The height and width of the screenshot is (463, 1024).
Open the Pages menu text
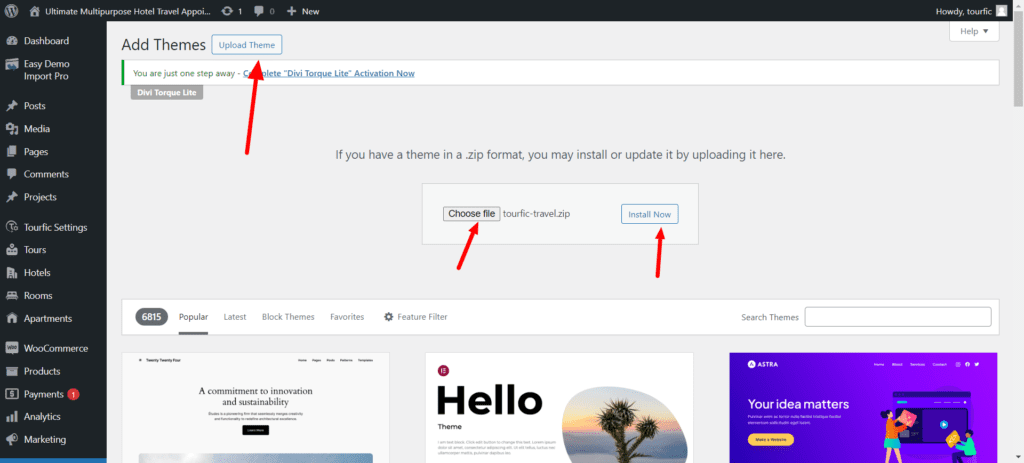(36, 152)
